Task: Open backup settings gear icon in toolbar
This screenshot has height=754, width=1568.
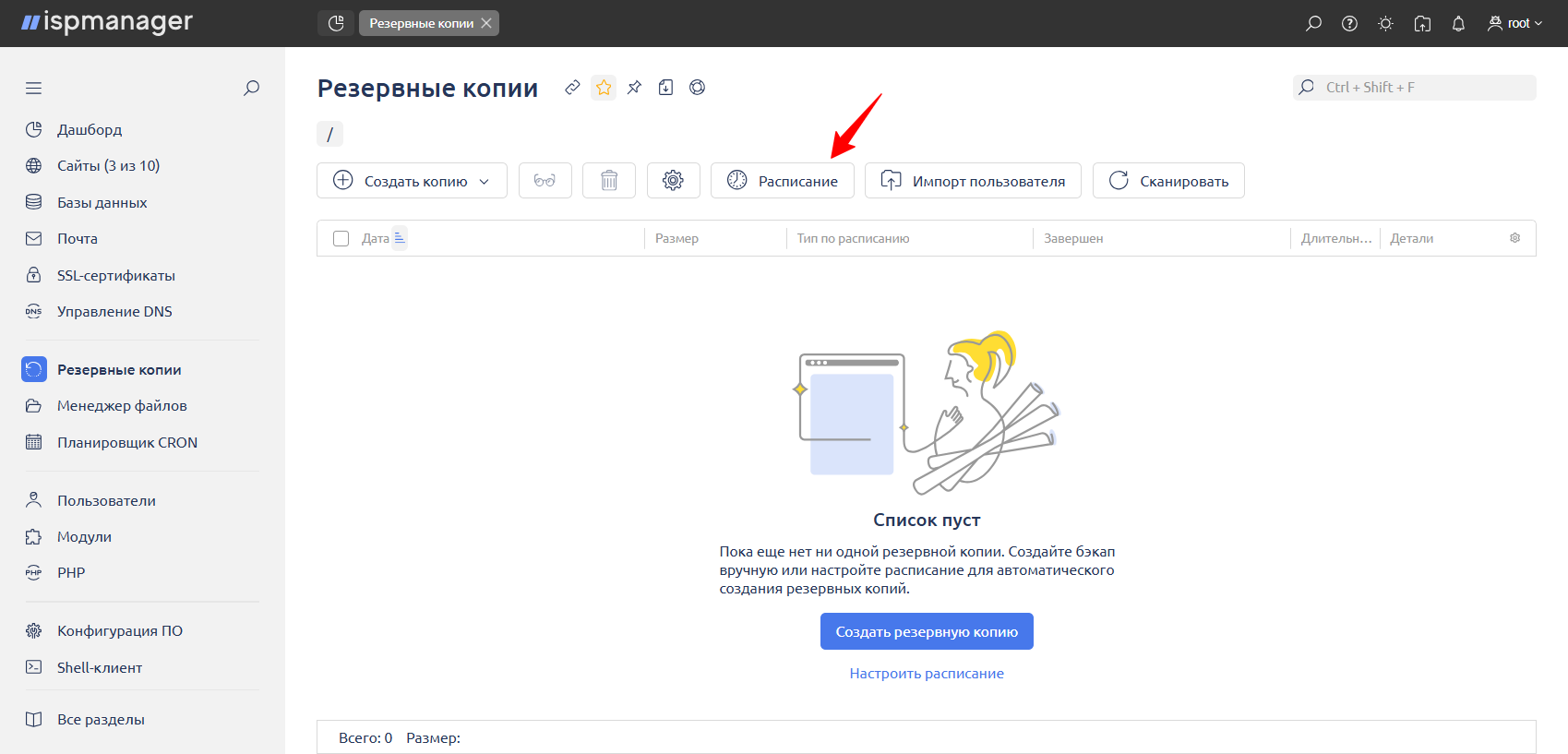Action: 673,181
